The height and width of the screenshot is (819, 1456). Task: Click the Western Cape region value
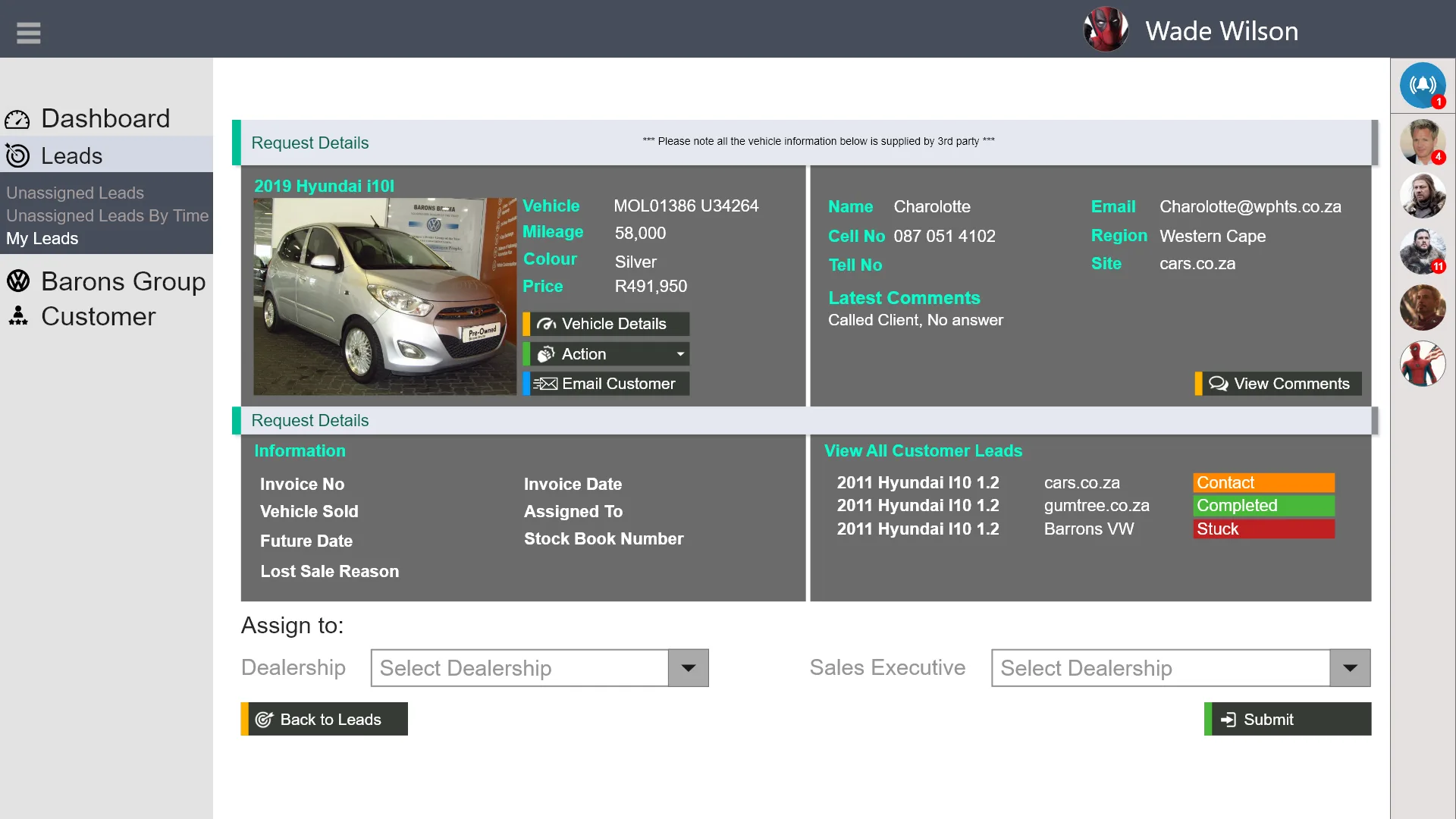[1213, 236]
